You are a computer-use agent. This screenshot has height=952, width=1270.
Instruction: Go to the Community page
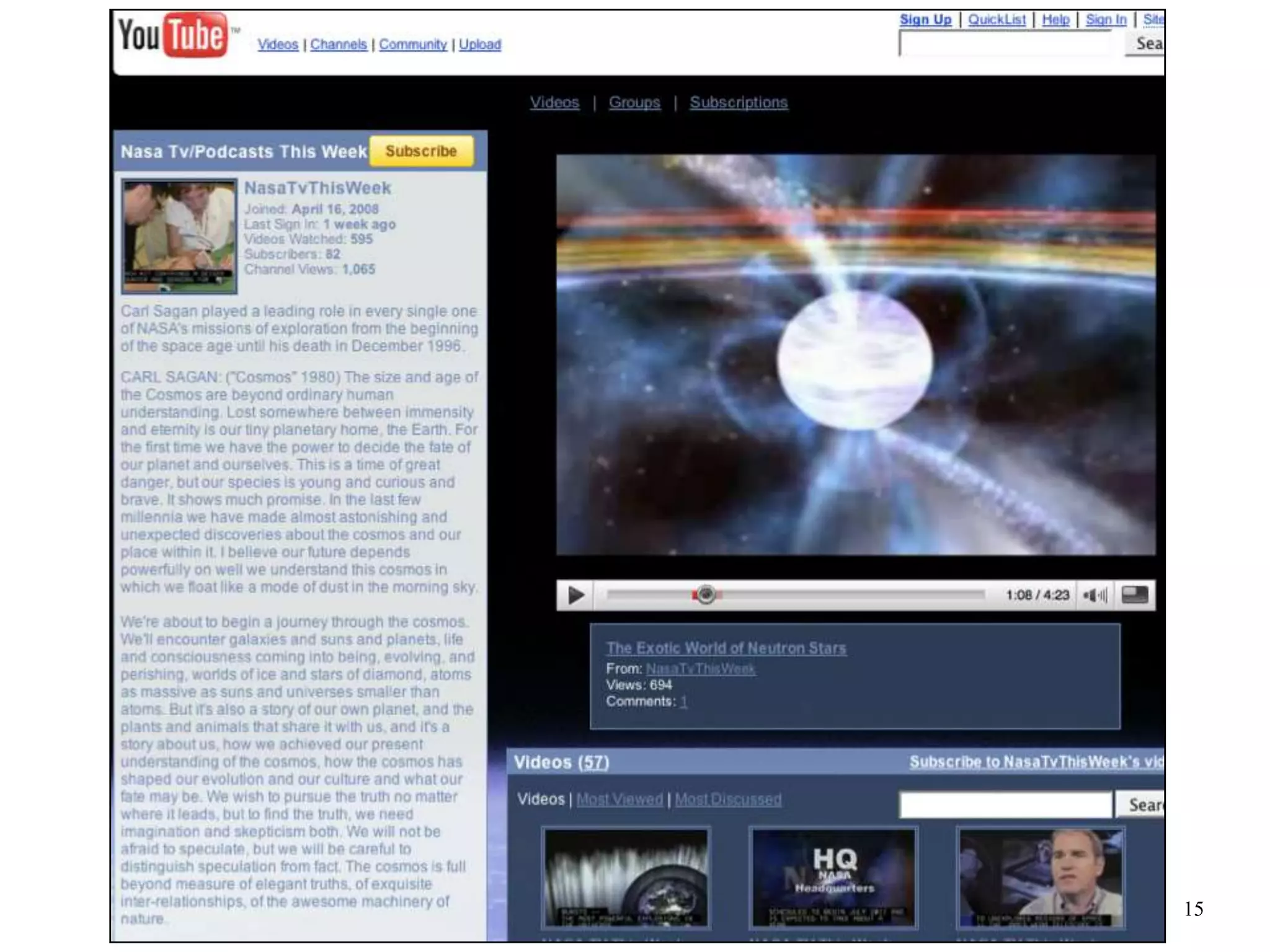pyautogui.click(x=413, y=45)
